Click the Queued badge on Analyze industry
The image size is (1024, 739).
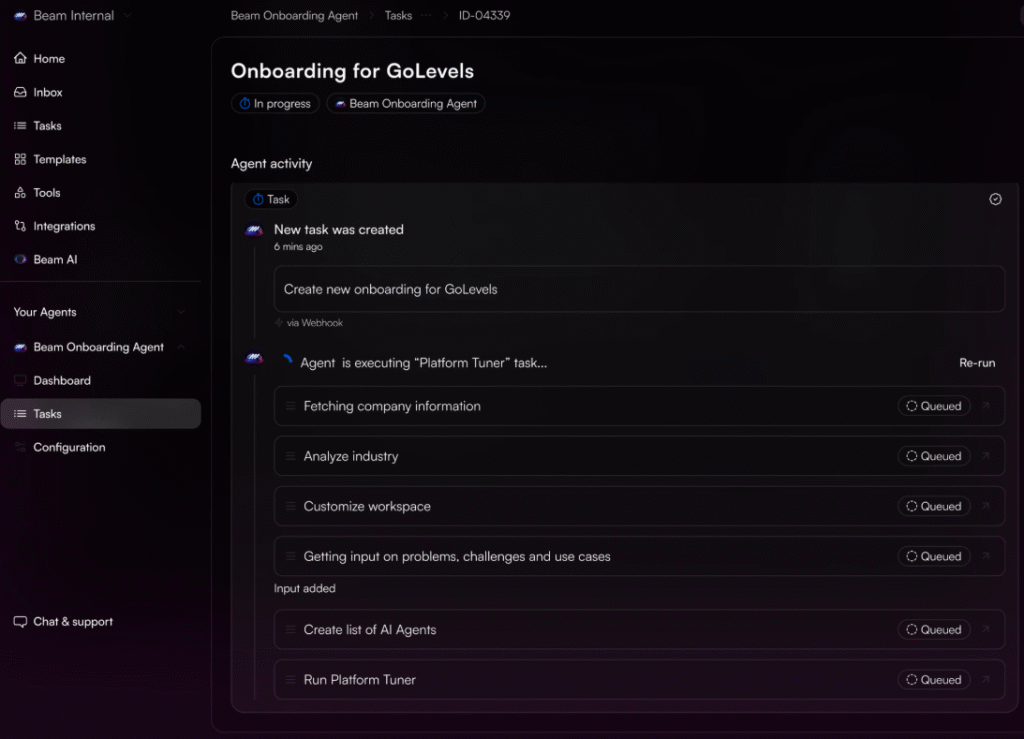tap(933, 456)
